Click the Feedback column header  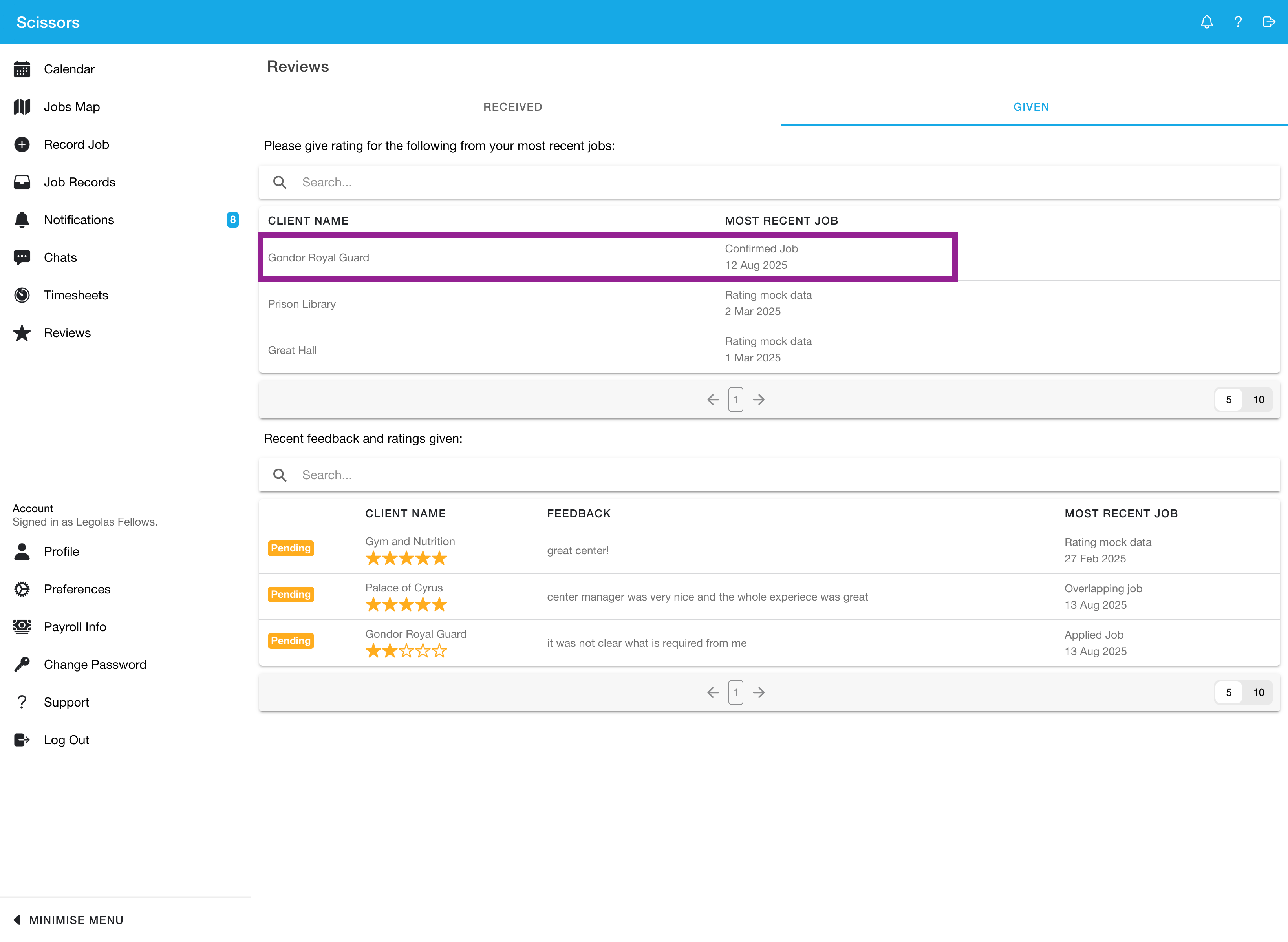[x=579, y=513]
